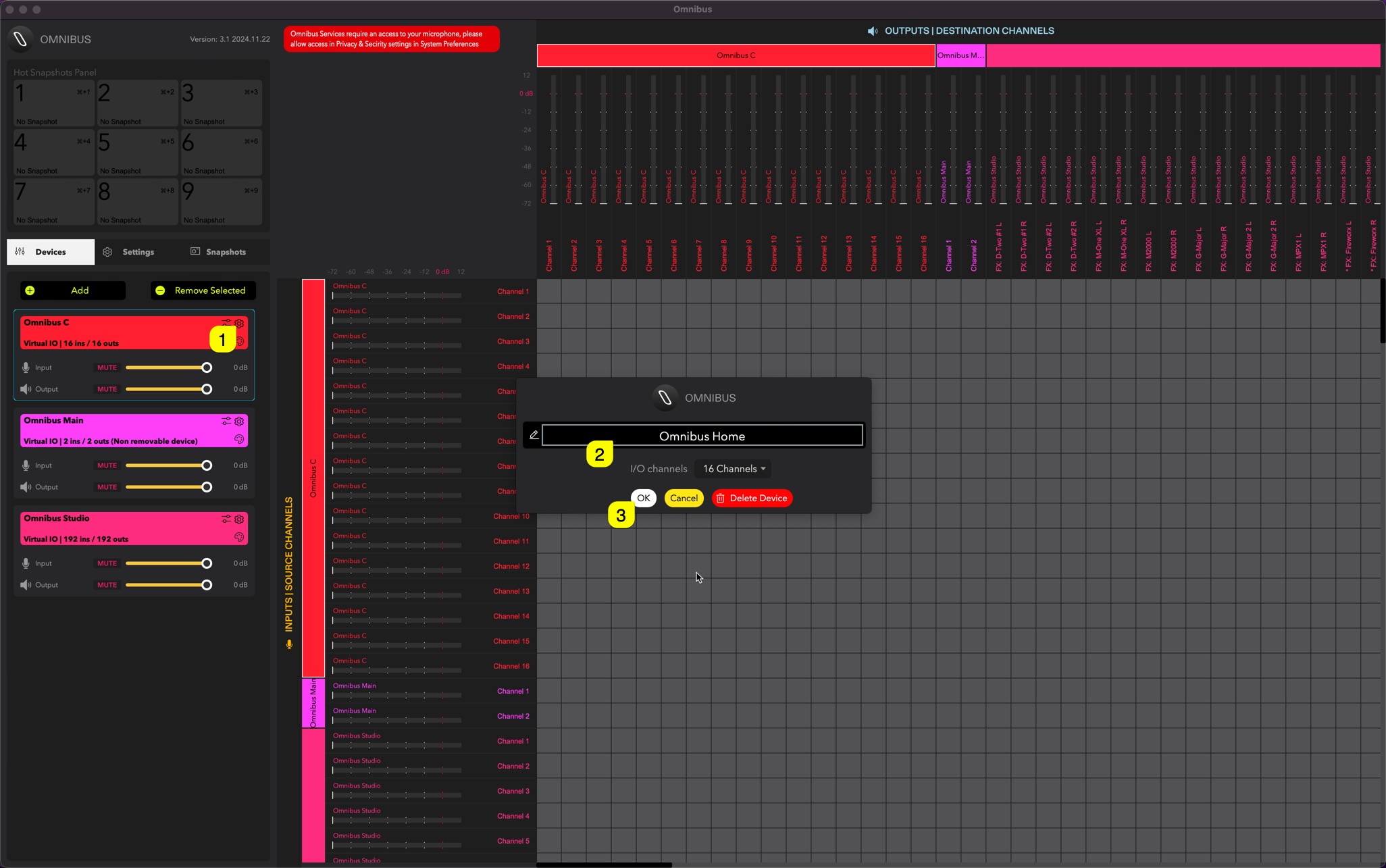Open Omnibus Studio mixer sliders icon
The height and width of the screenshot is (868, 1386).
click(226, 519)
